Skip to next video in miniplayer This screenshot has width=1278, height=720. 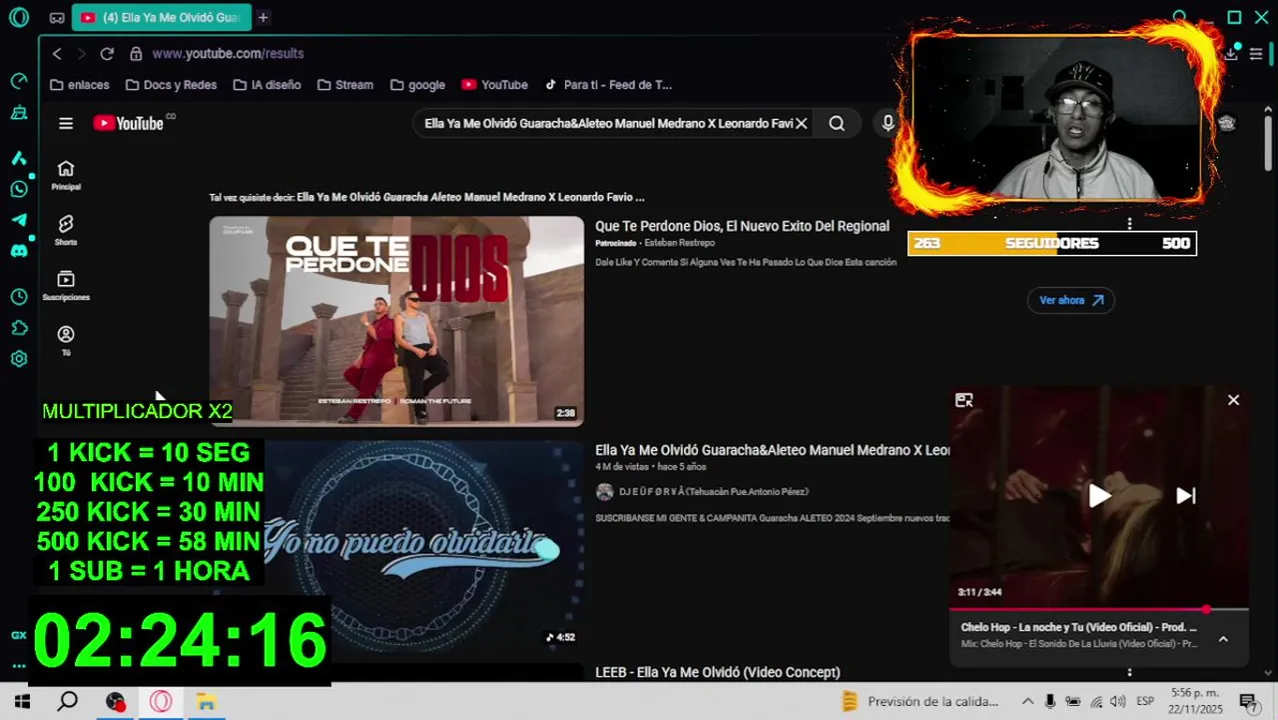1185,496
